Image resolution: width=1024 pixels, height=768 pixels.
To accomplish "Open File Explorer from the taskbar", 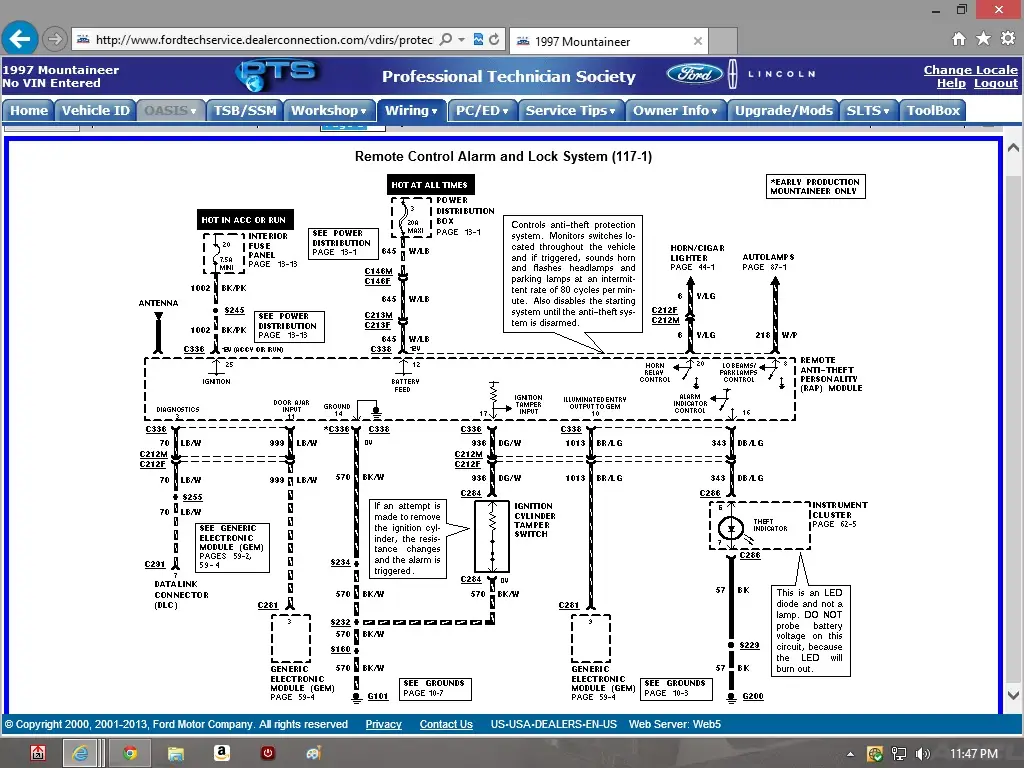I will (x=175, y=753).
